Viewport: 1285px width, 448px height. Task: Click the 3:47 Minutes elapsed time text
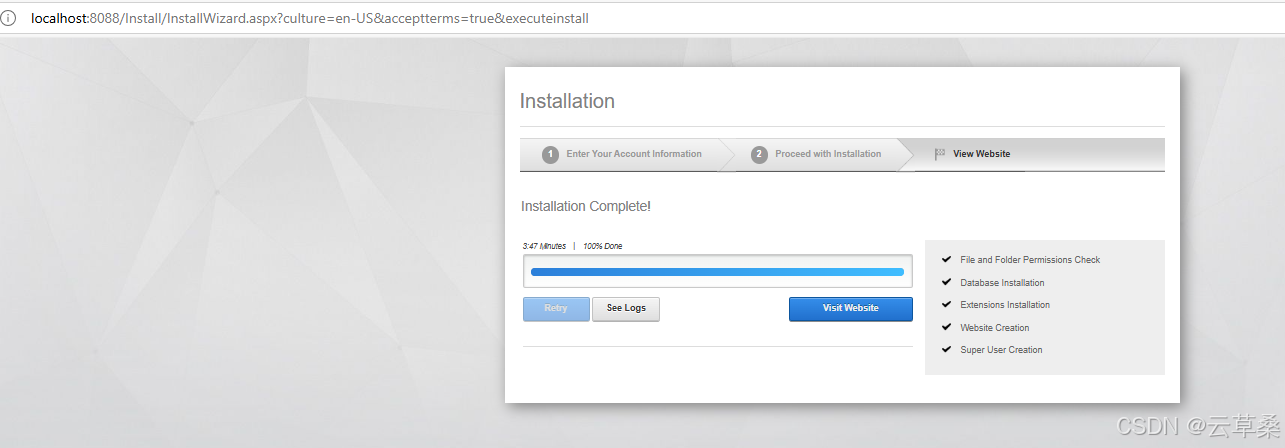click(x=544, y=246)
